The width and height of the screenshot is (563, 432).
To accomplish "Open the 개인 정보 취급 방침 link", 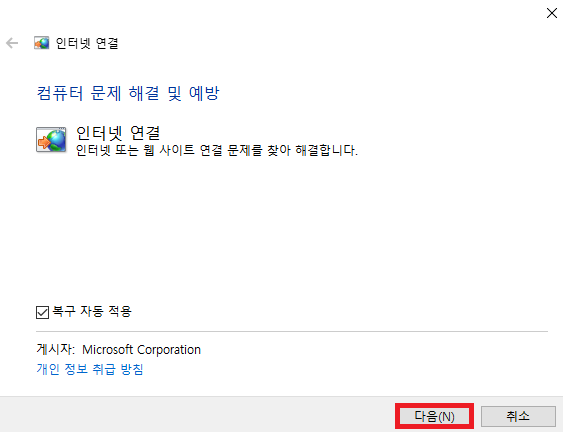I will coord(90,369).
